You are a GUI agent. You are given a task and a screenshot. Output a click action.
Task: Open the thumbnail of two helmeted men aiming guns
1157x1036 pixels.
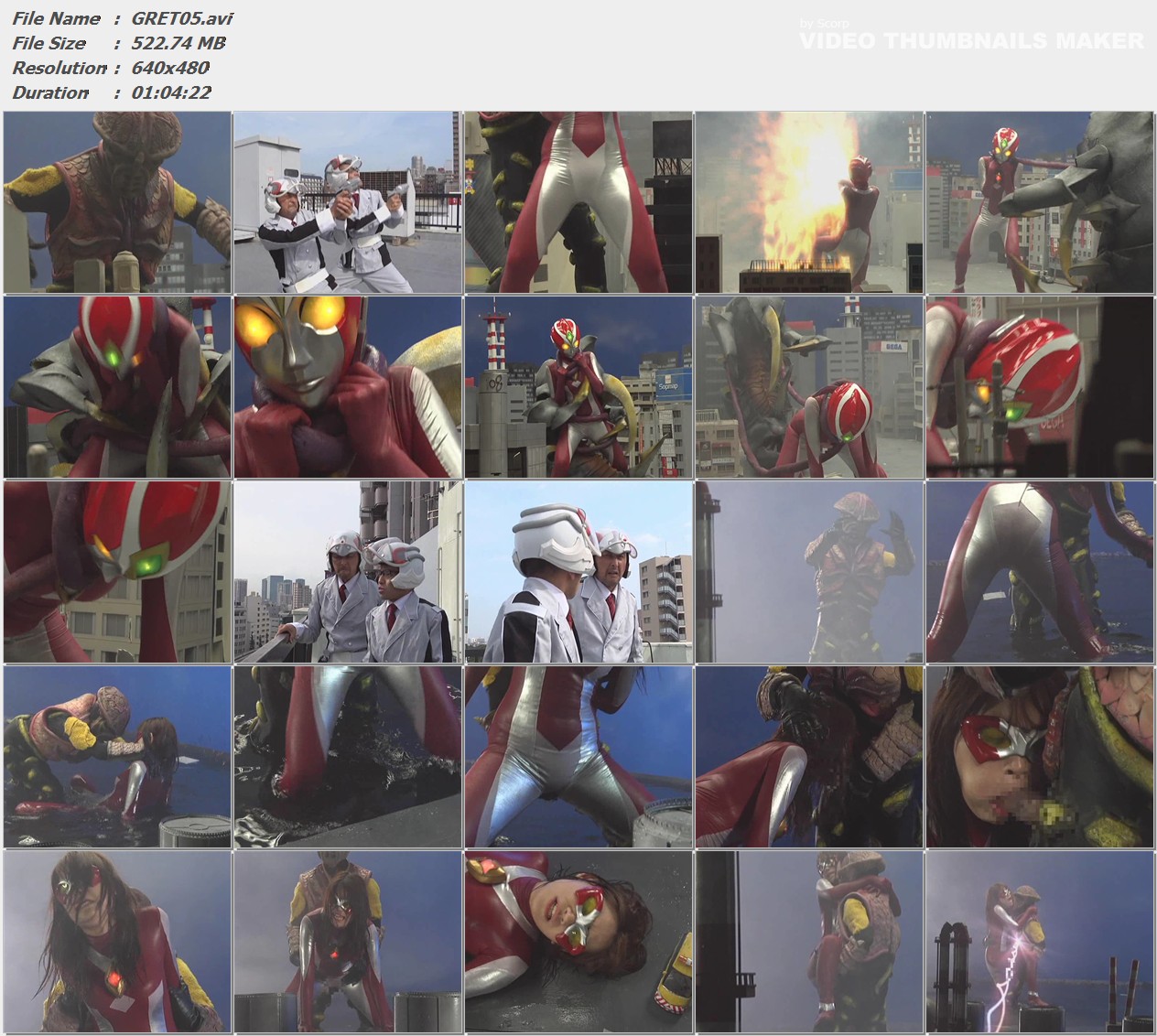click(348, 202)
